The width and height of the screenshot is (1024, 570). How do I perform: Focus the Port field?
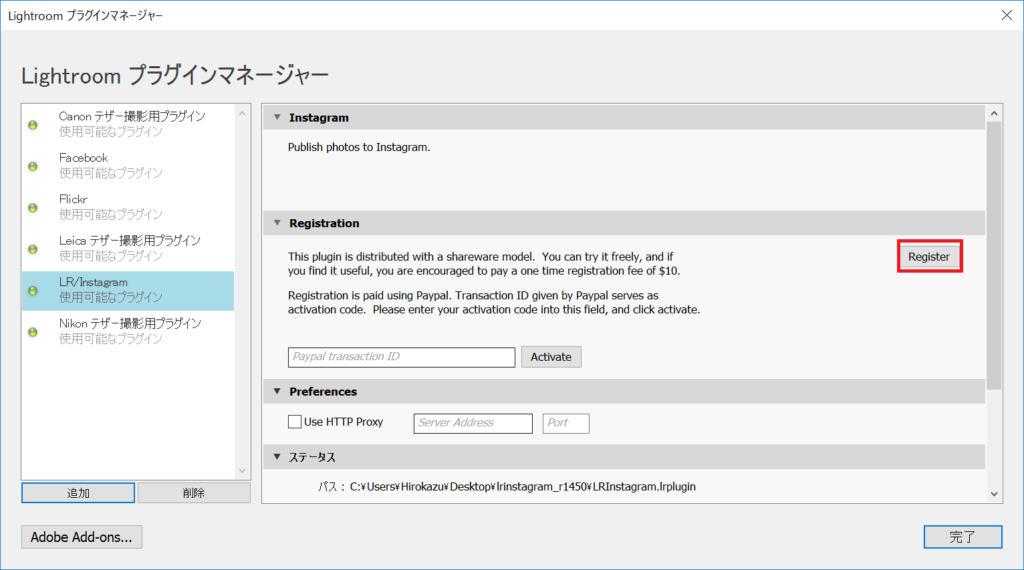tap(566, 423)
